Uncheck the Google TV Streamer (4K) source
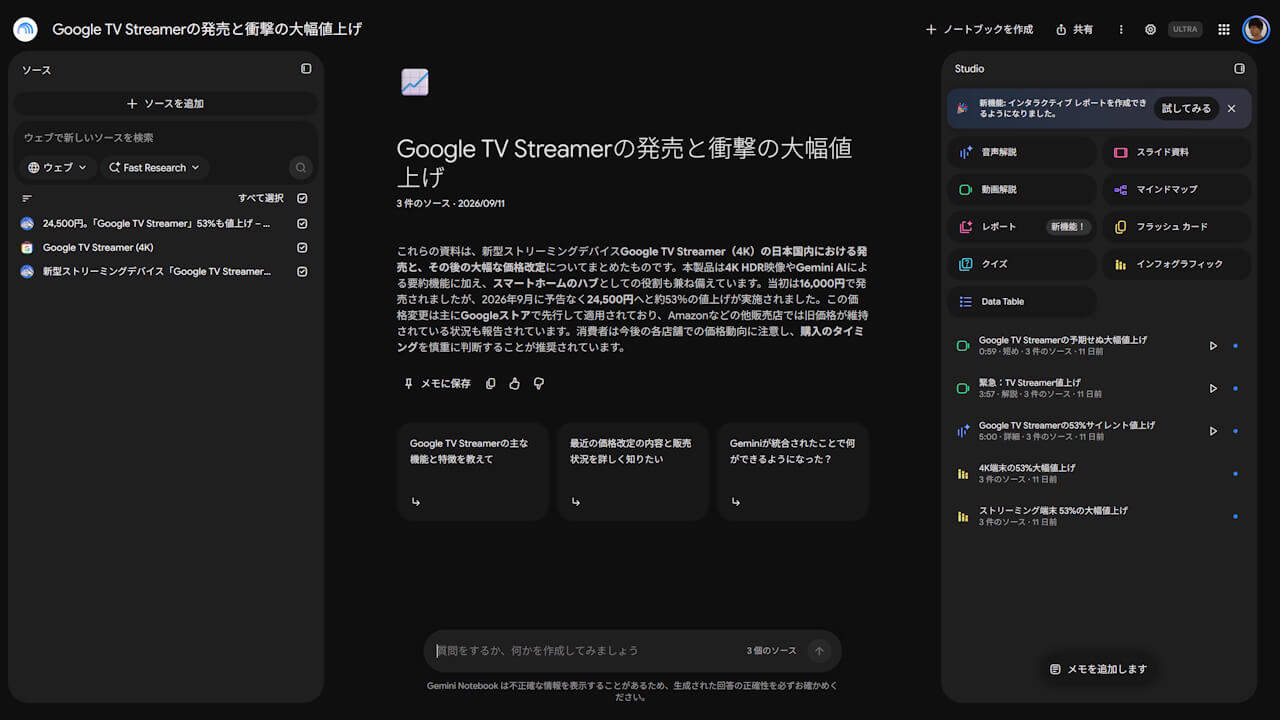This screenshot has width=1280, height=720. click(302, 247)
